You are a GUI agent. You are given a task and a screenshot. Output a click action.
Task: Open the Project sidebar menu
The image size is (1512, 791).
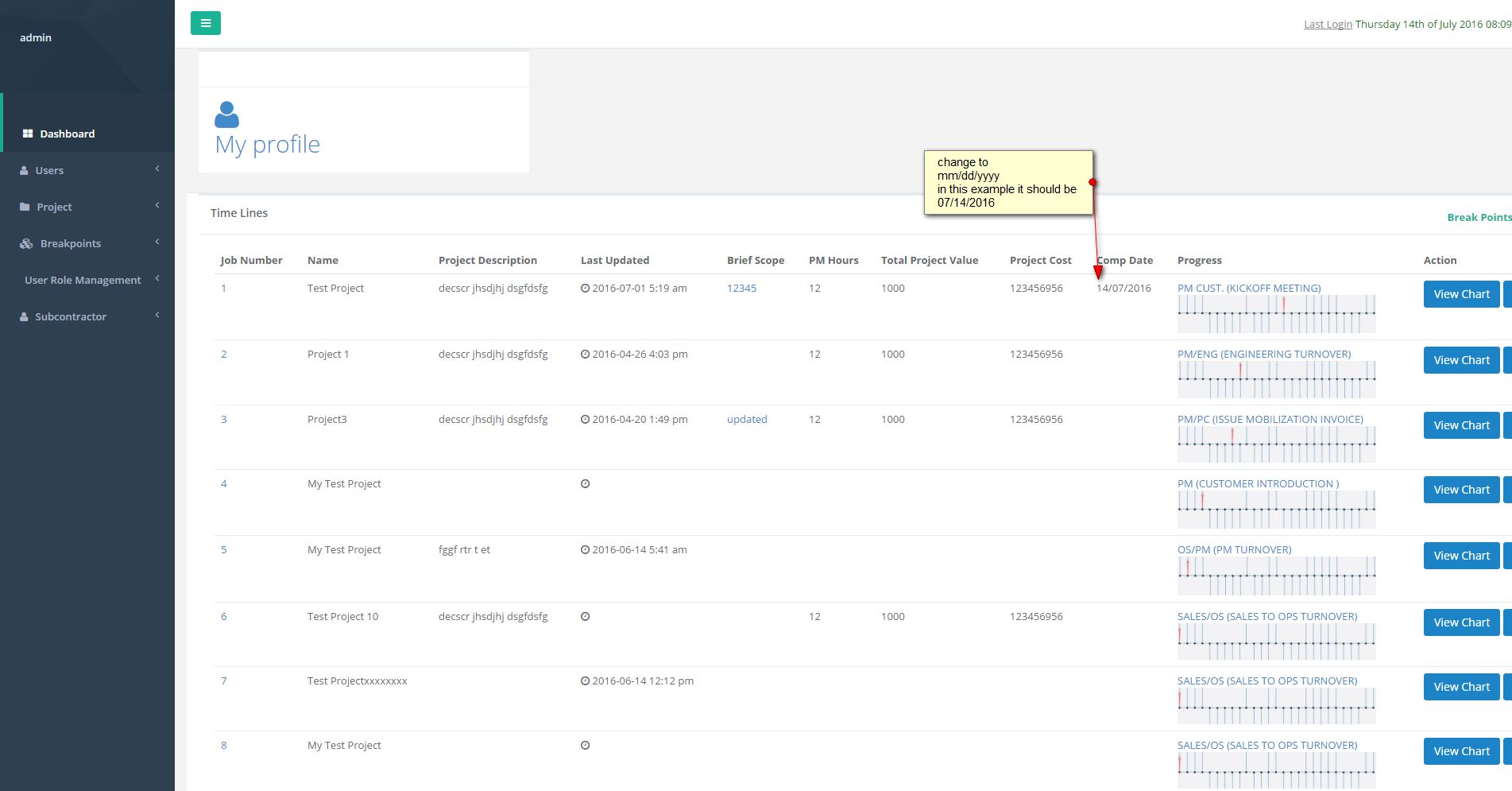click(x=87, y=207)
